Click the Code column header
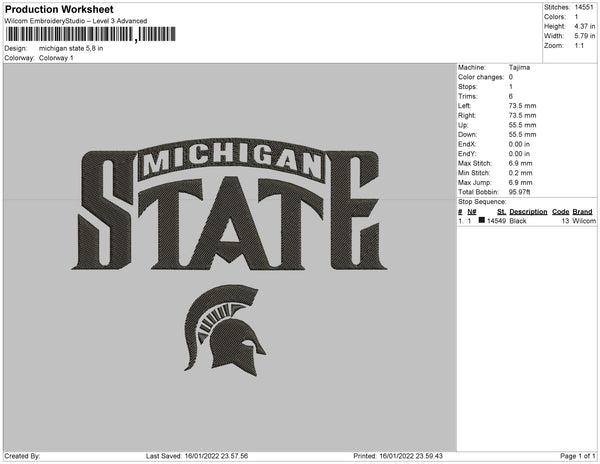 point(561,212)
